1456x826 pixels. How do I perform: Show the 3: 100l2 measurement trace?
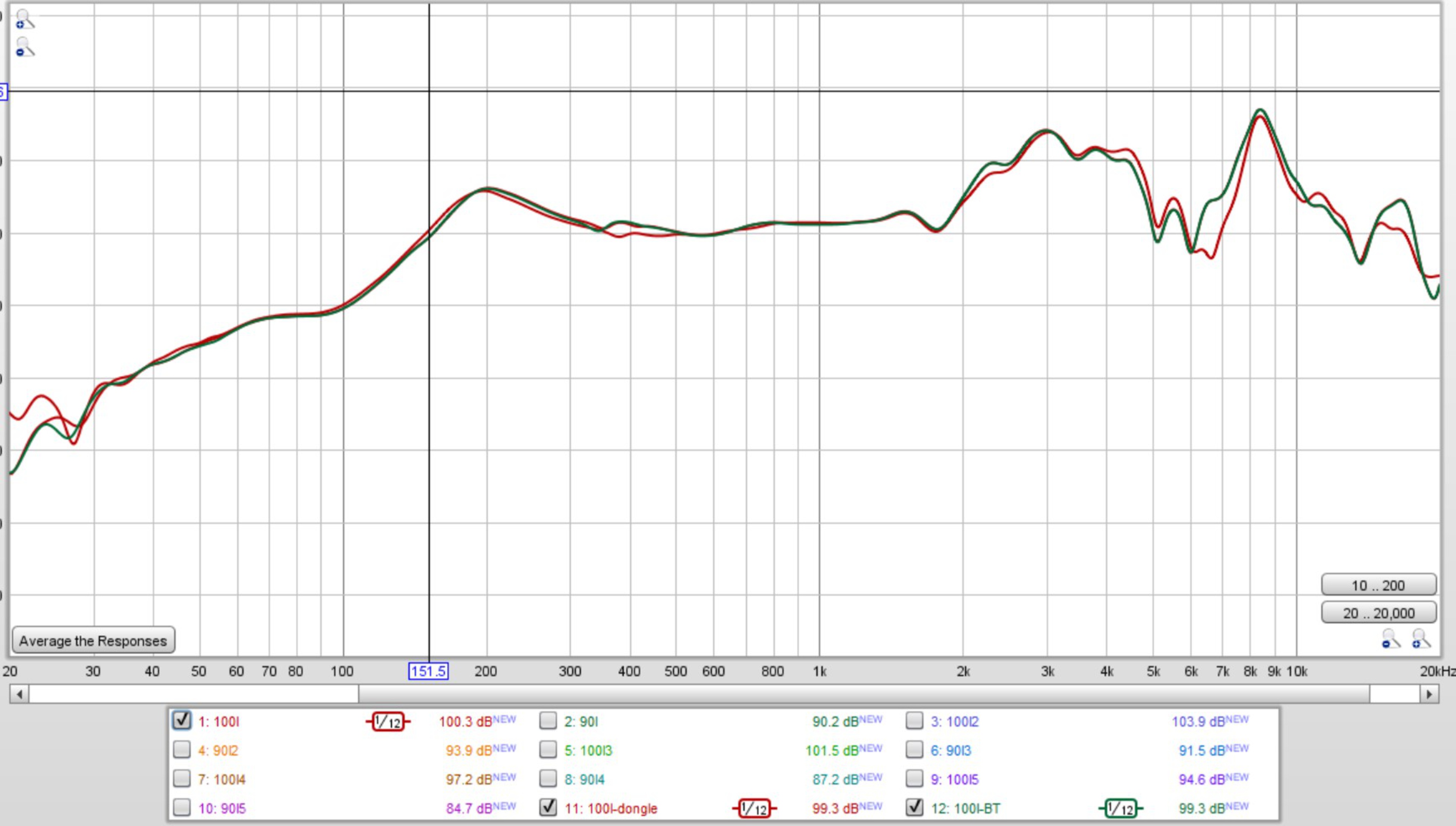click(914, 721)
